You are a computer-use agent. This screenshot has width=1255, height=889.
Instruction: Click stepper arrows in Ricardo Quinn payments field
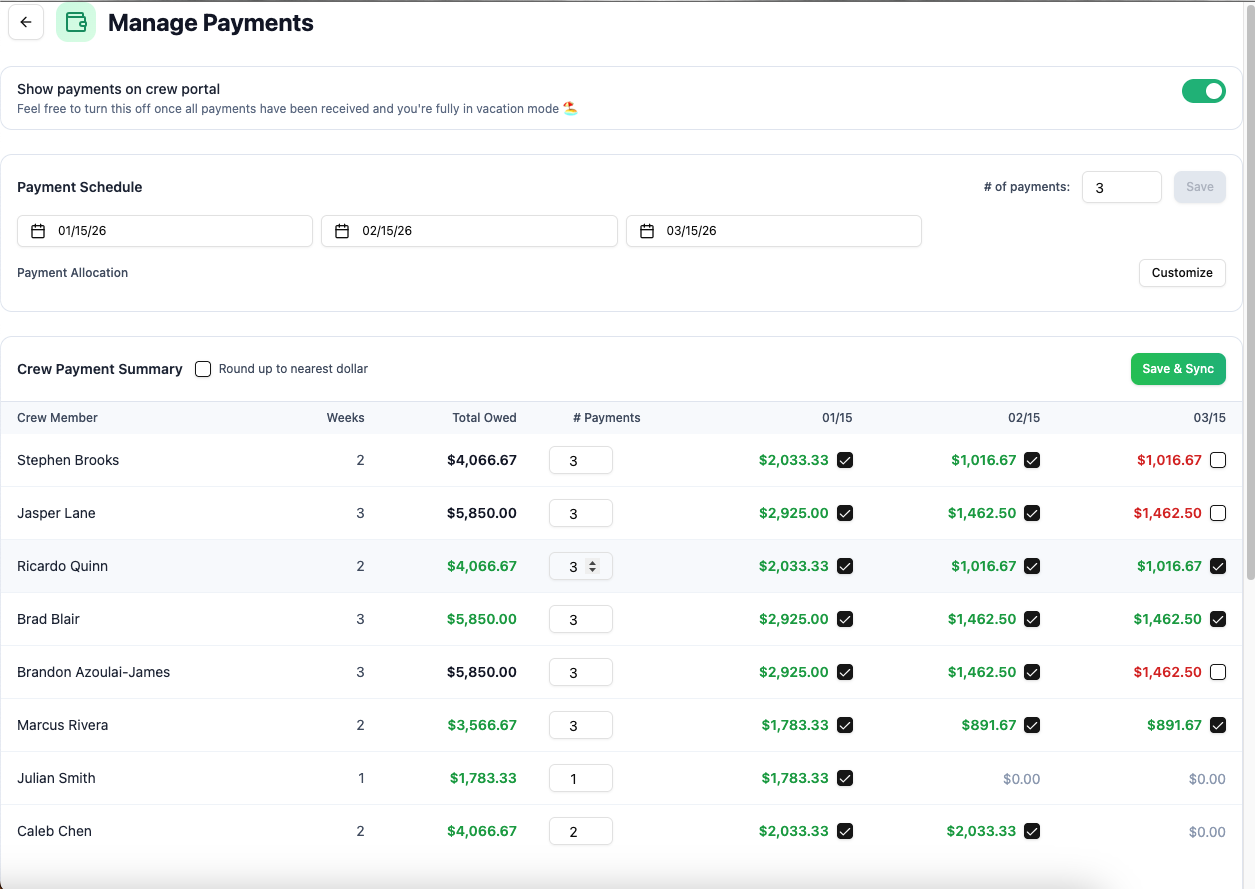592,566
